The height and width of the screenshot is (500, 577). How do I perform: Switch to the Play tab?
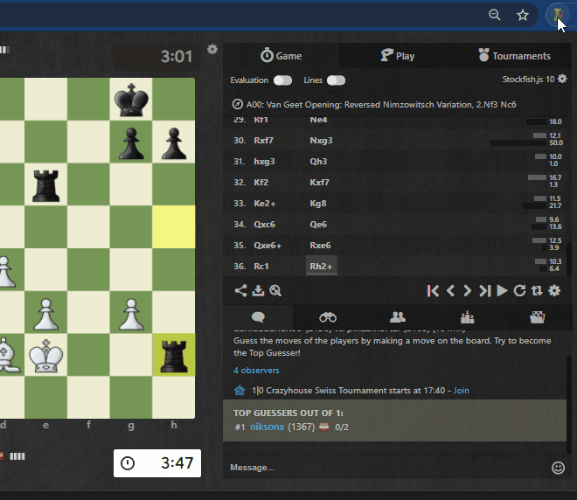(x=397, y=56)
